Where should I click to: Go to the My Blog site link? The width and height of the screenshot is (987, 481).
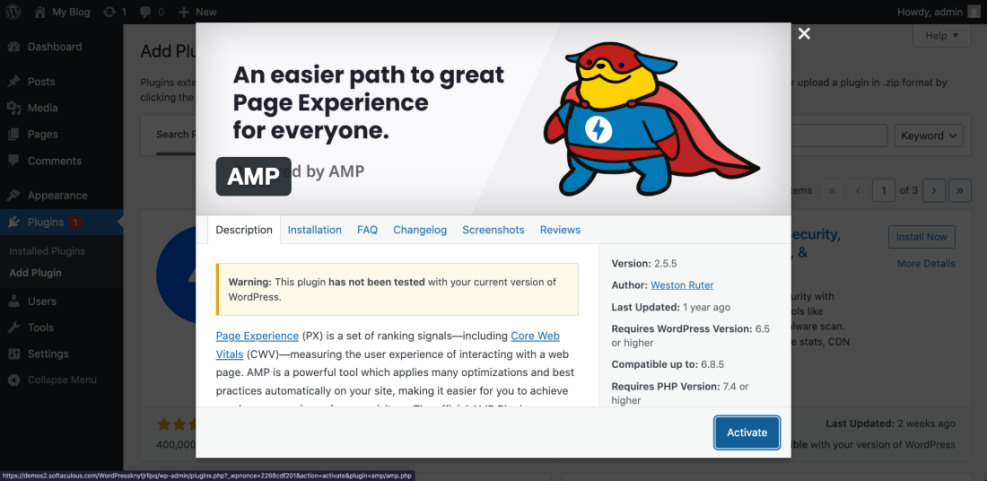[62, 11]
